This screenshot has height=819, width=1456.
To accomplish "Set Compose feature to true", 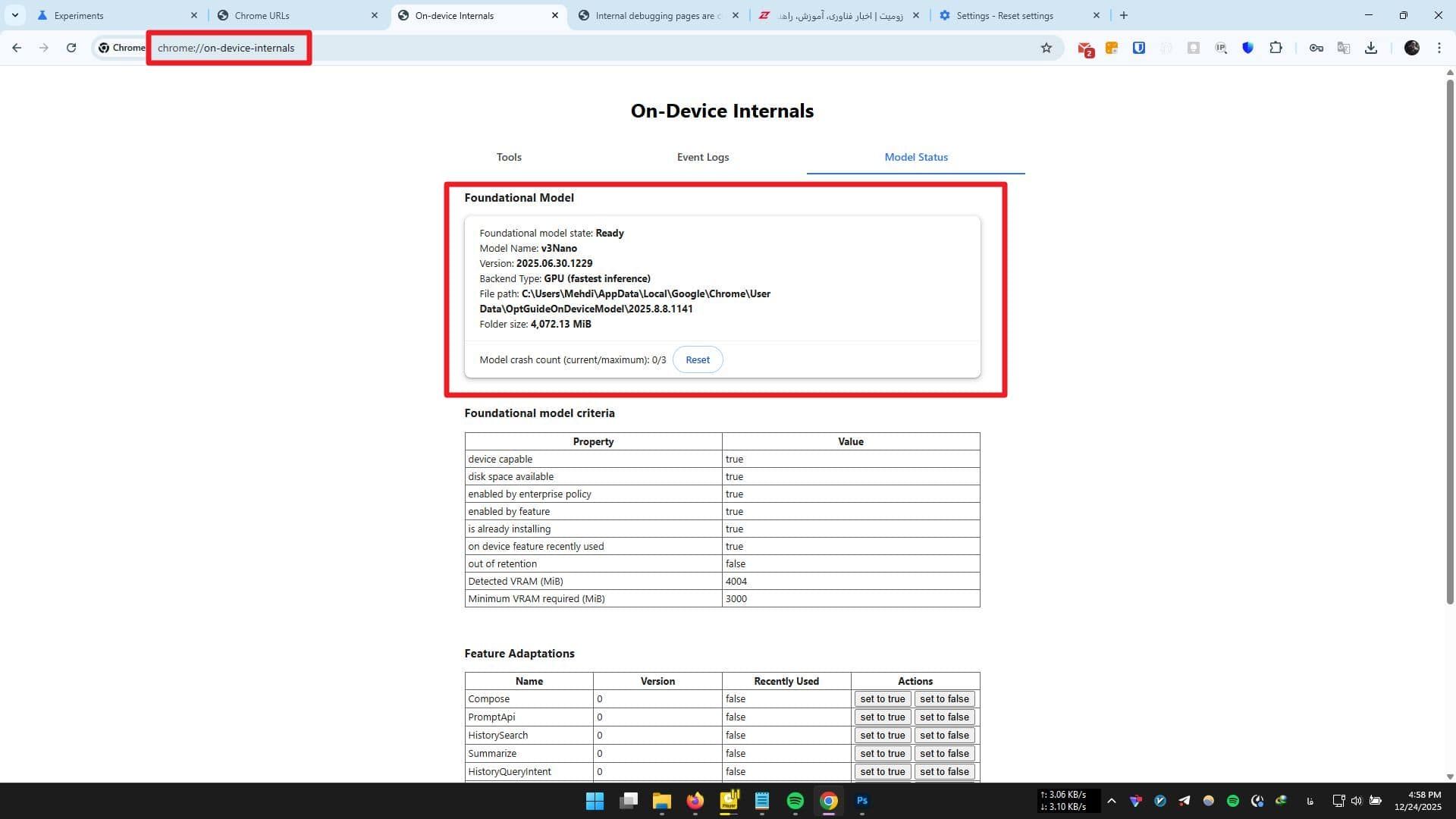I will point(882,699).
